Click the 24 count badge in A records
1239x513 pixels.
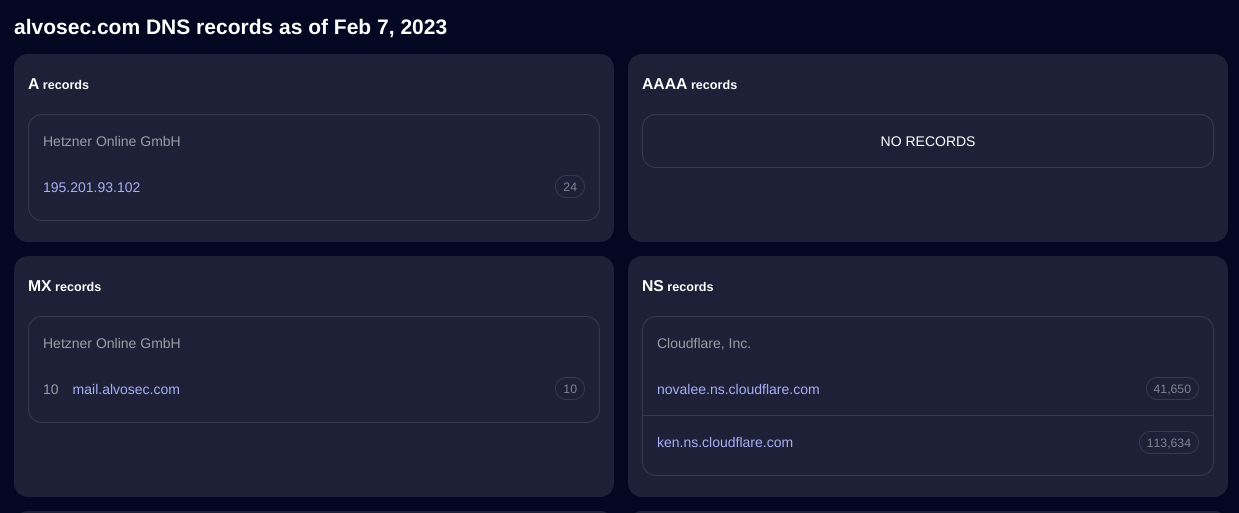pos(570,187)
